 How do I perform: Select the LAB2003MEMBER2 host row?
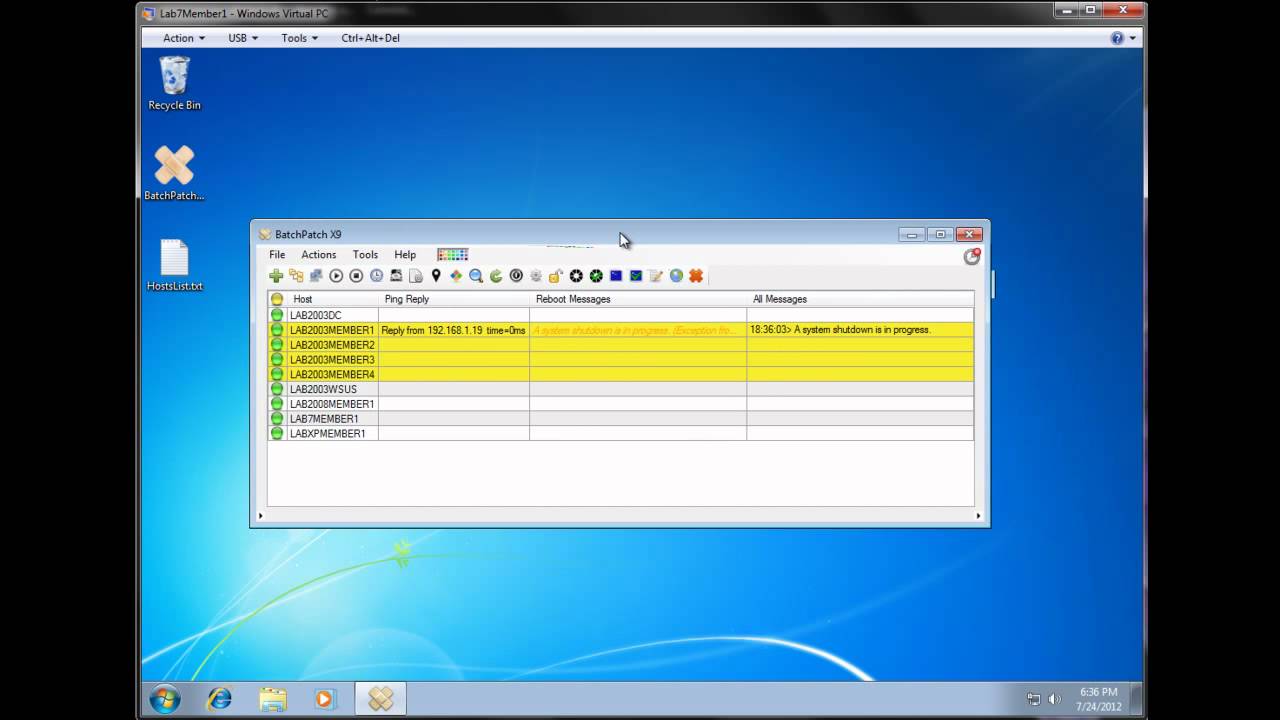[x=620, y=345]
